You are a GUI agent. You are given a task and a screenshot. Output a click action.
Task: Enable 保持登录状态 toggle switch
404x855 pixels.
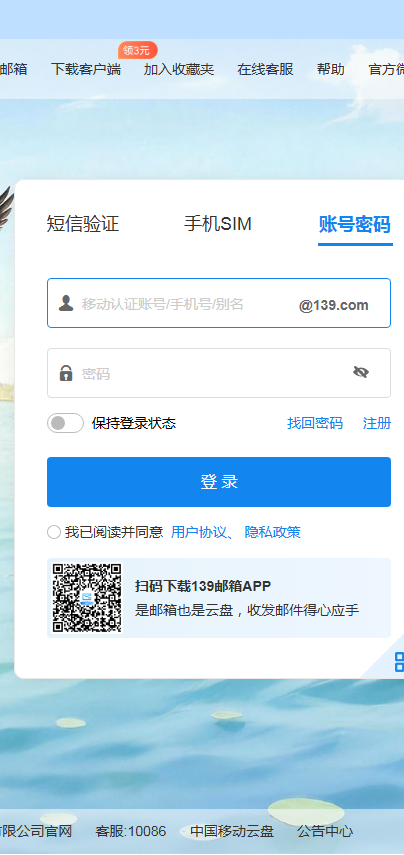tap(65, 423)
